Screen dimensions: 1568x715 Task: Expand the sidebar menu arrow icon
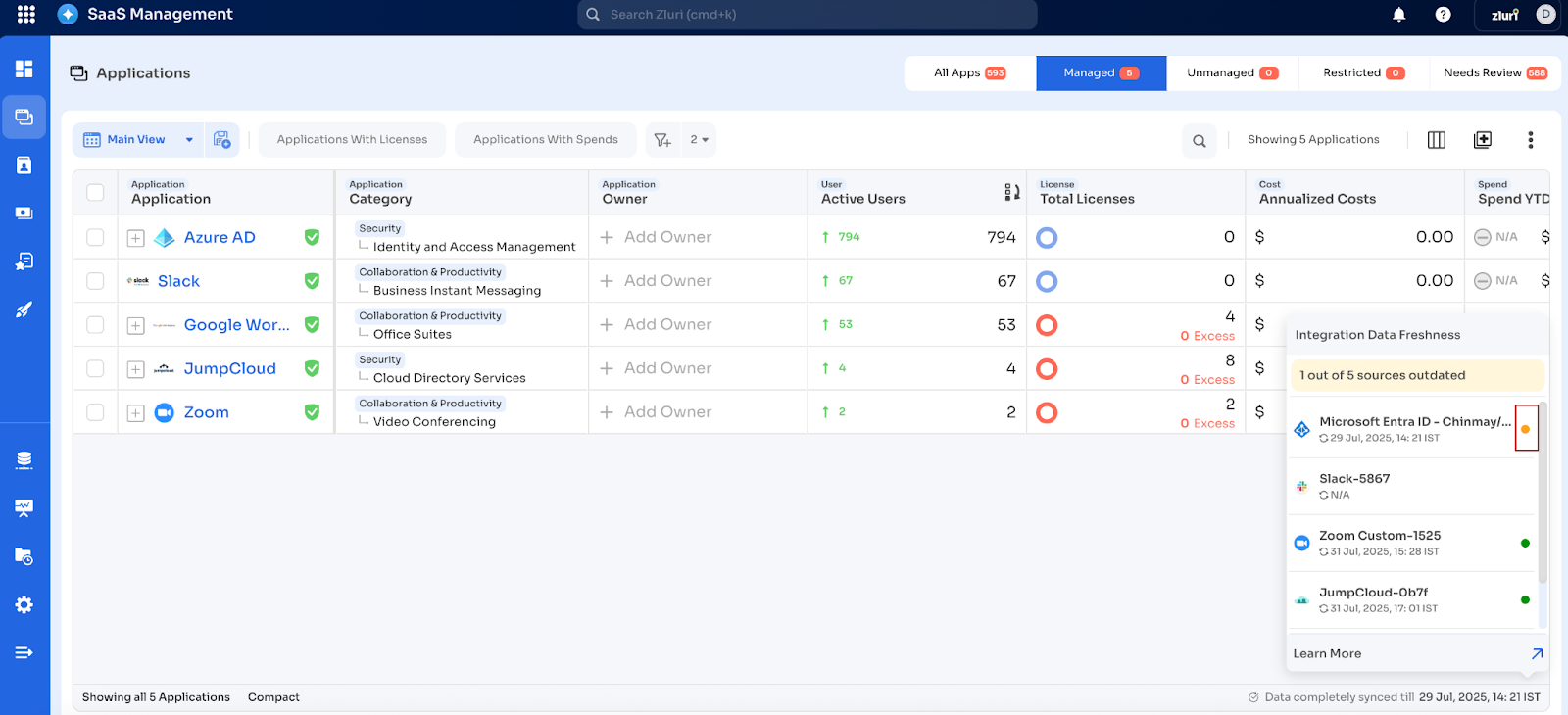pyautogui.click(x=24, y=652)
